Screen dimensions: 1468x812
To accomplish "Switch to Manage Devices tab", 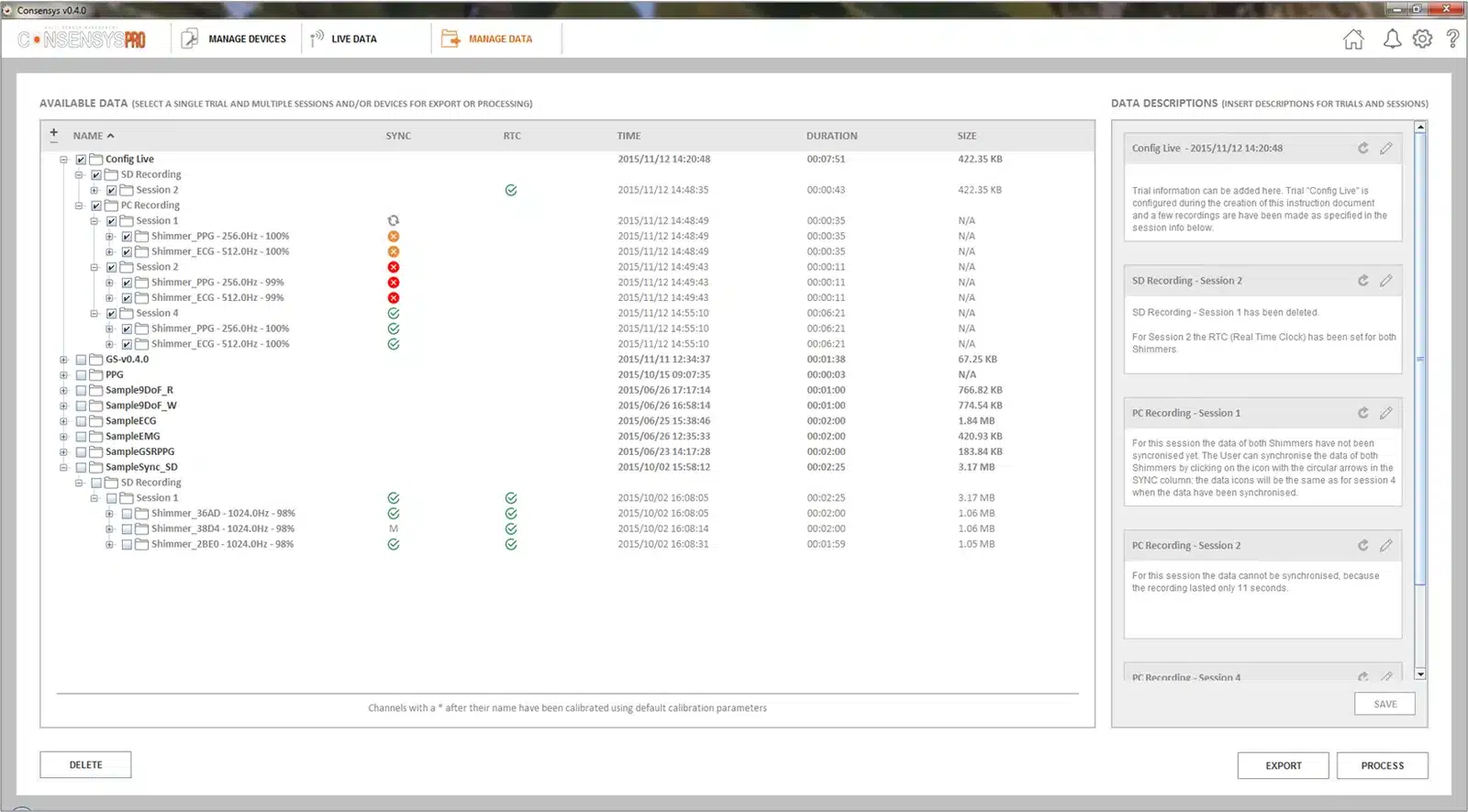I will tap(235, 39).
